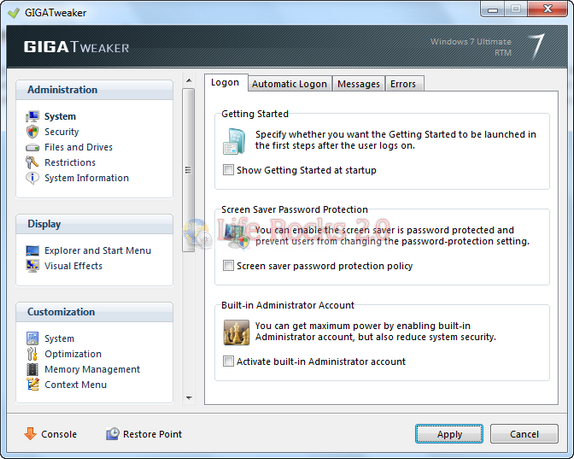Screen dimensions: 574x459
Task: Click the Apply button
Action: (x=449, y=434)
